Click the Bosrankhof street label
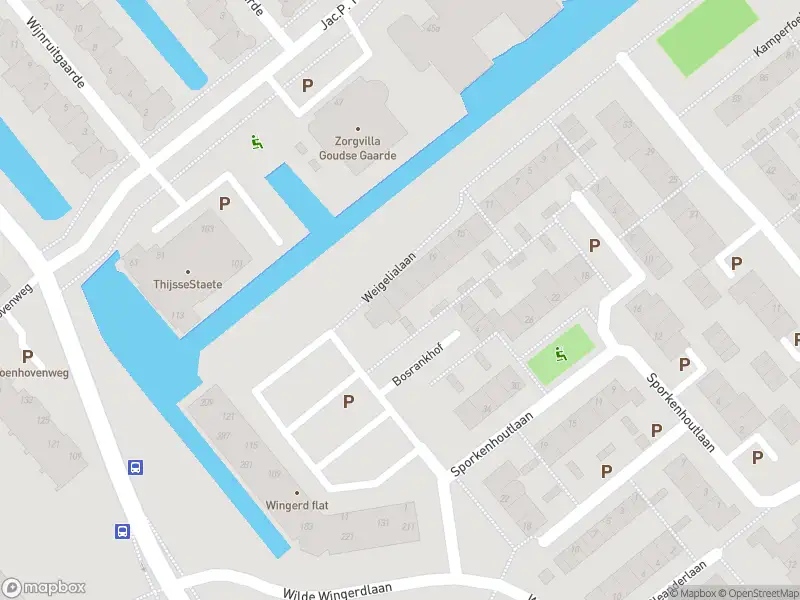Screen dimensions: 800x600 pyautogui.click(x=417, y=364)
